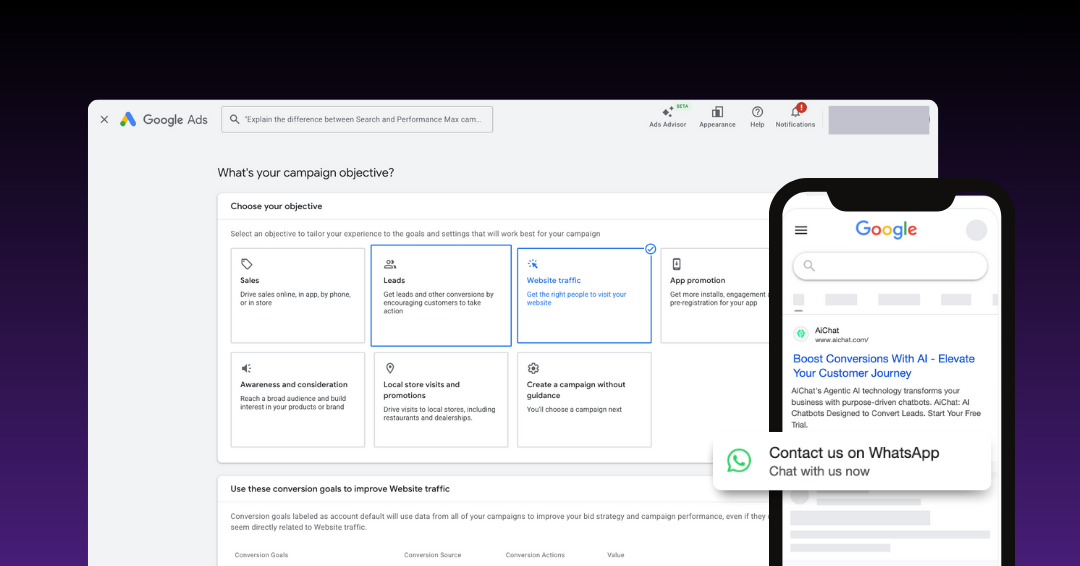Click the Leads people icon
The image size is (1080, 566).
[390, 264]
